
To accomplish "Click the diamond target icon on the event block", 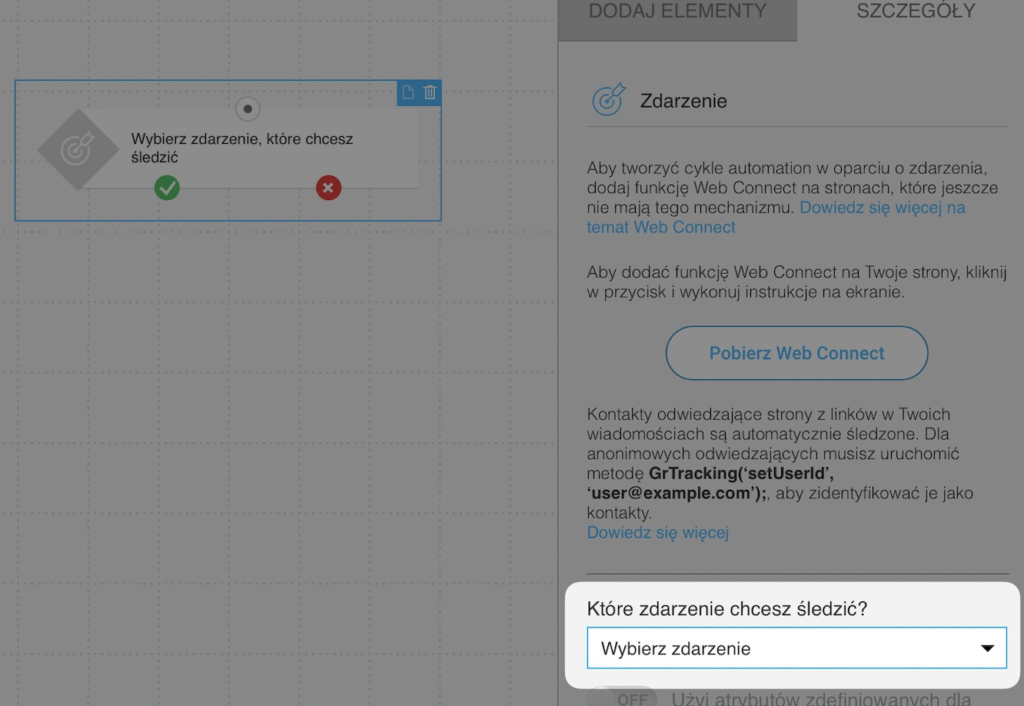I will click(78, 150).
